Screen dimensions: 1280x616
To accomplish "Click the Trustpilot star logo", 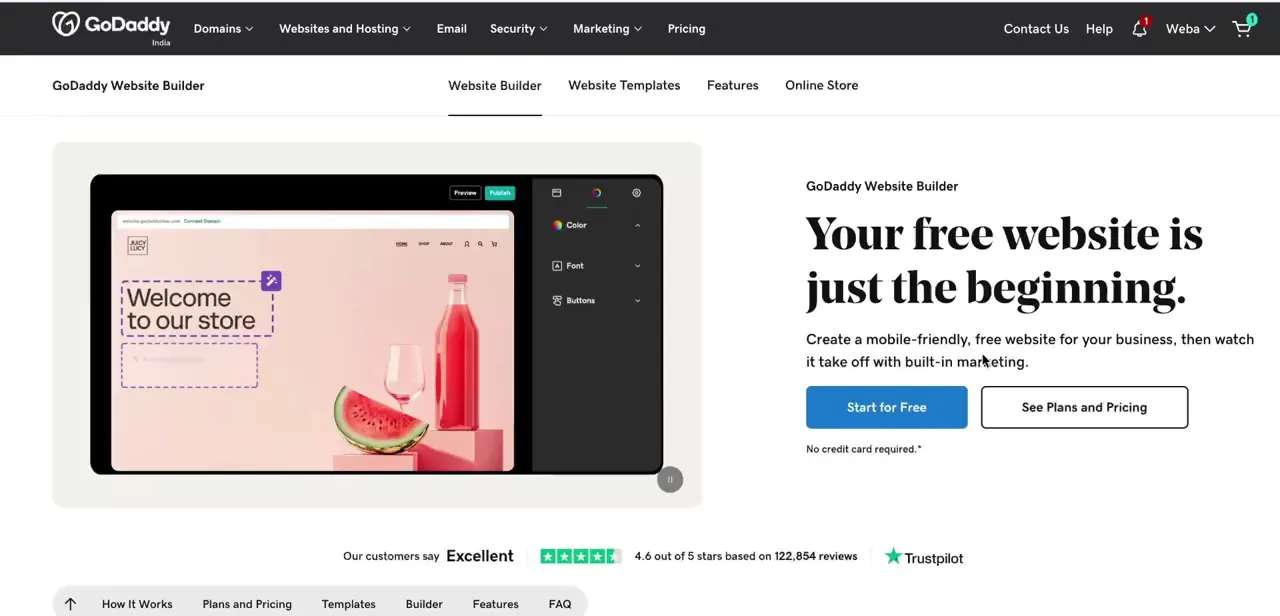I will (893, 556).
